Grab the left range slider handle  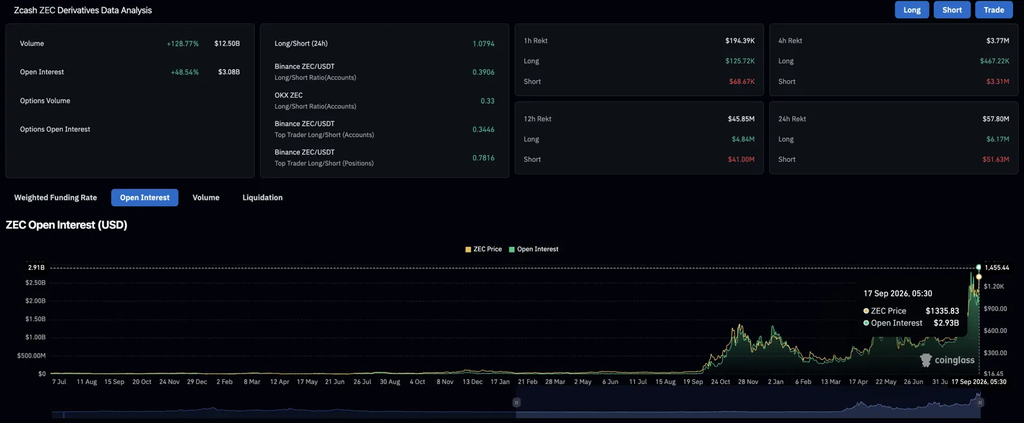[x=516, y=403]
